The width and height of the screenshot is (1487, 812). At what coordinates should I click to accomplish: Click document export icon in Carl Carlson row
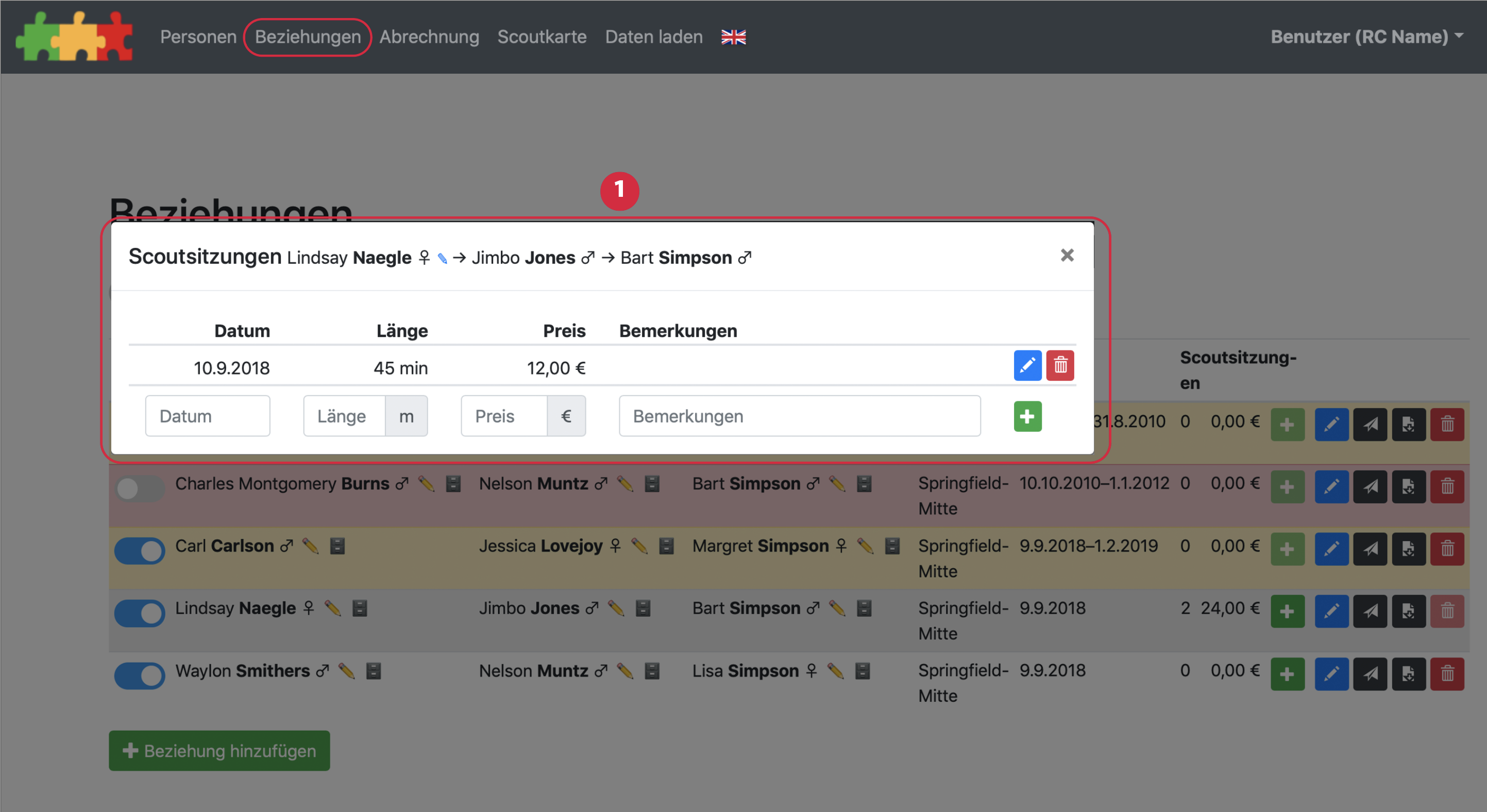pyautogui.click(x=1408, y=548)
